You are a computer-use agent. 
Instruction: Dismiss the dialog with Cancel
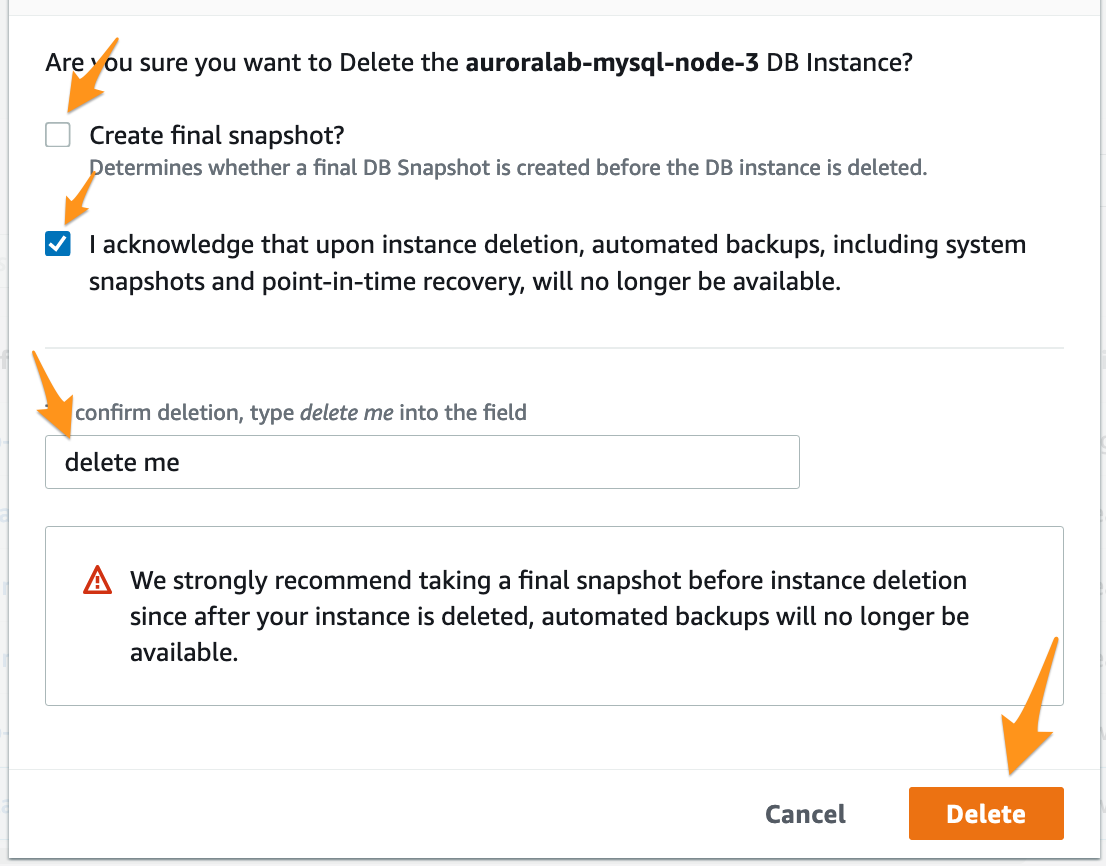(x=805, y=814)
